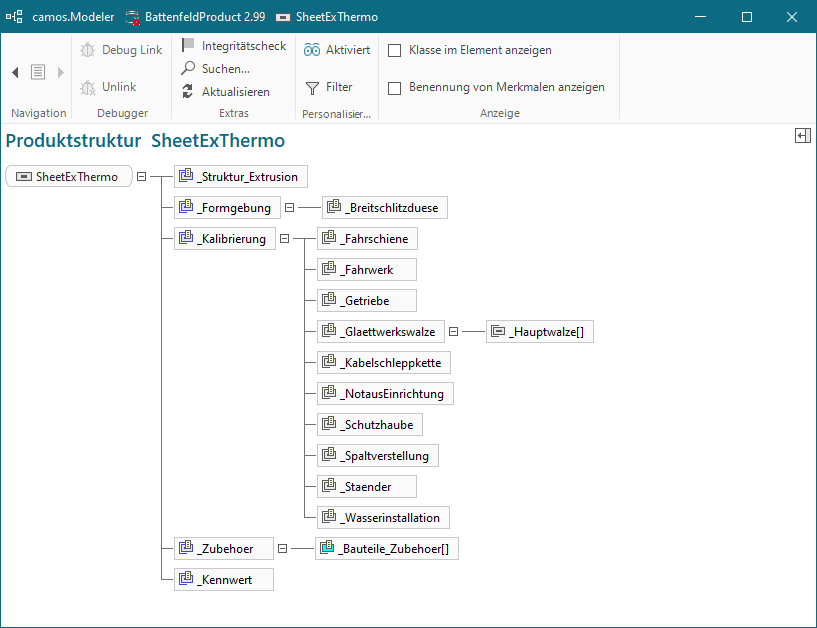Click the _Bauteile_Zubehoer[] cyan icon
Image resolution: width=817 pixels, height=628 pixels.
click(x=327, y=548)
